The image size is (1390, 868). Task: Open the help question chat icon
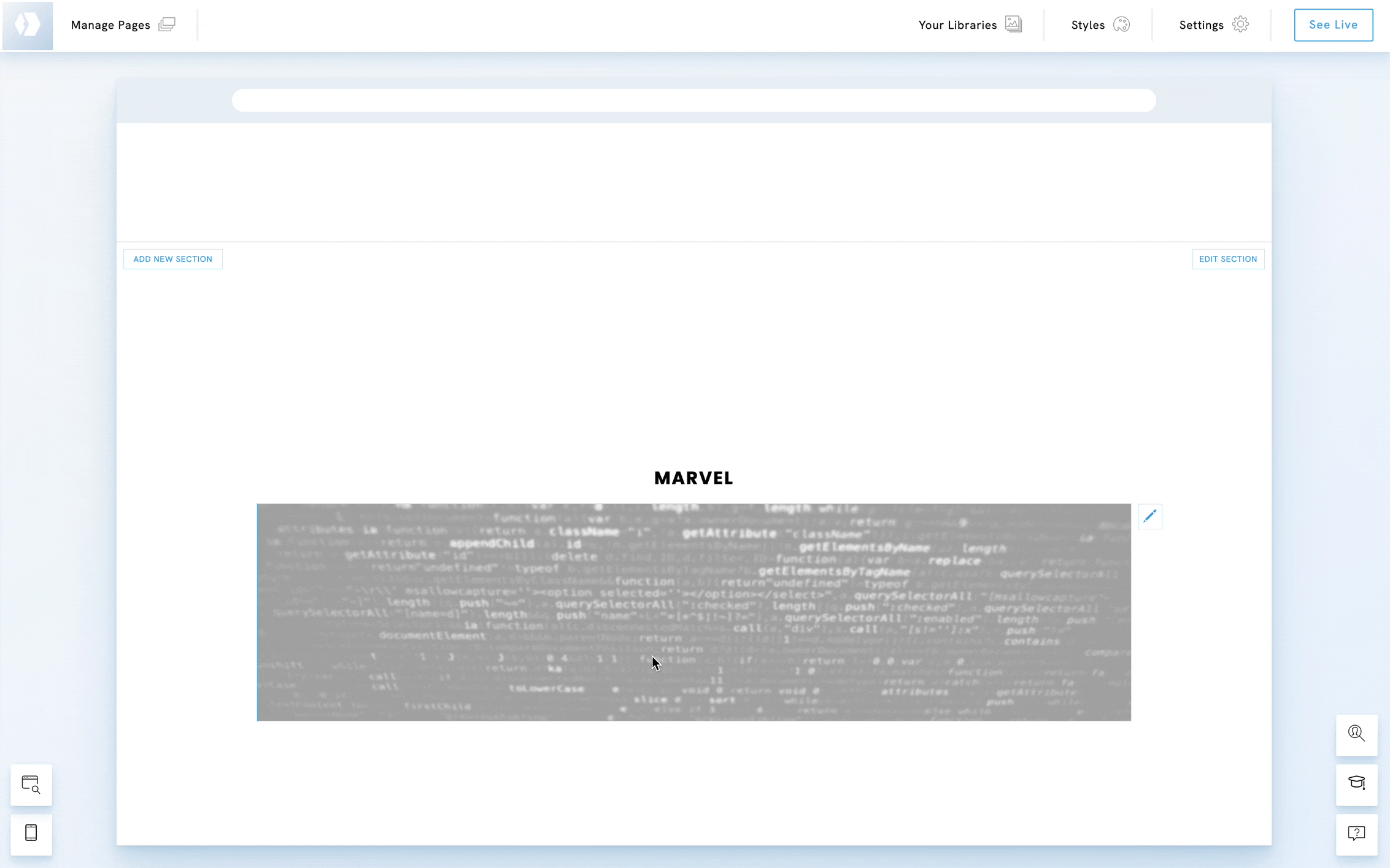(x=1356, y=834)
